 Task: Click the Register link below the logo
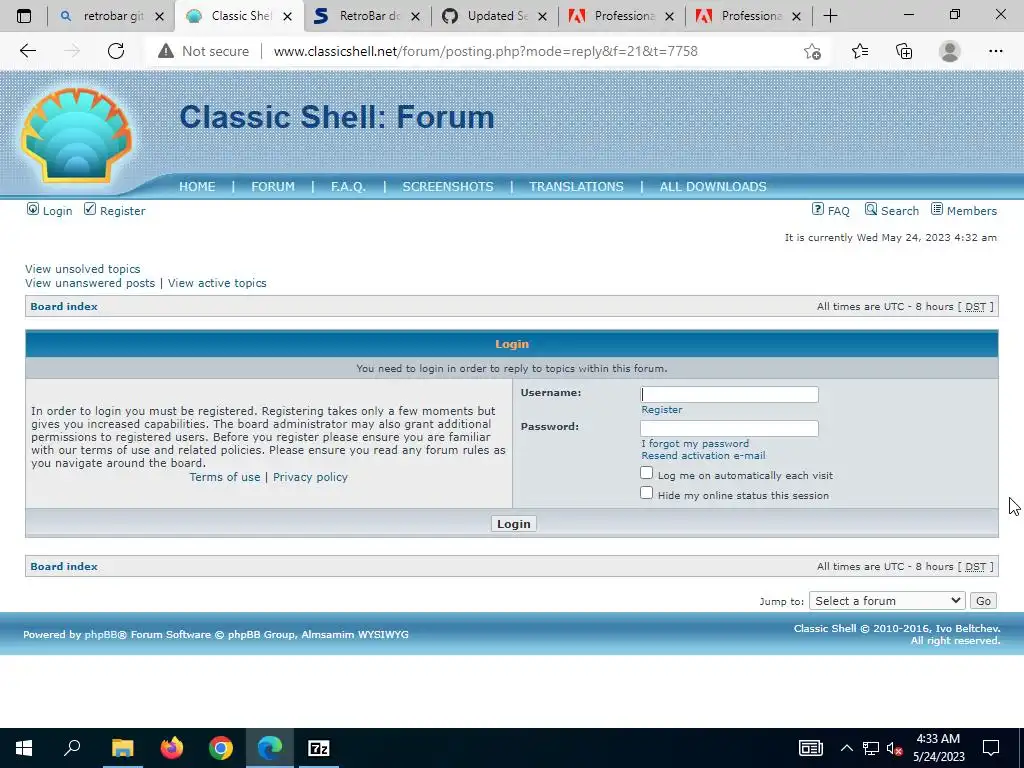pyautogui.click(x=114, y=210)
